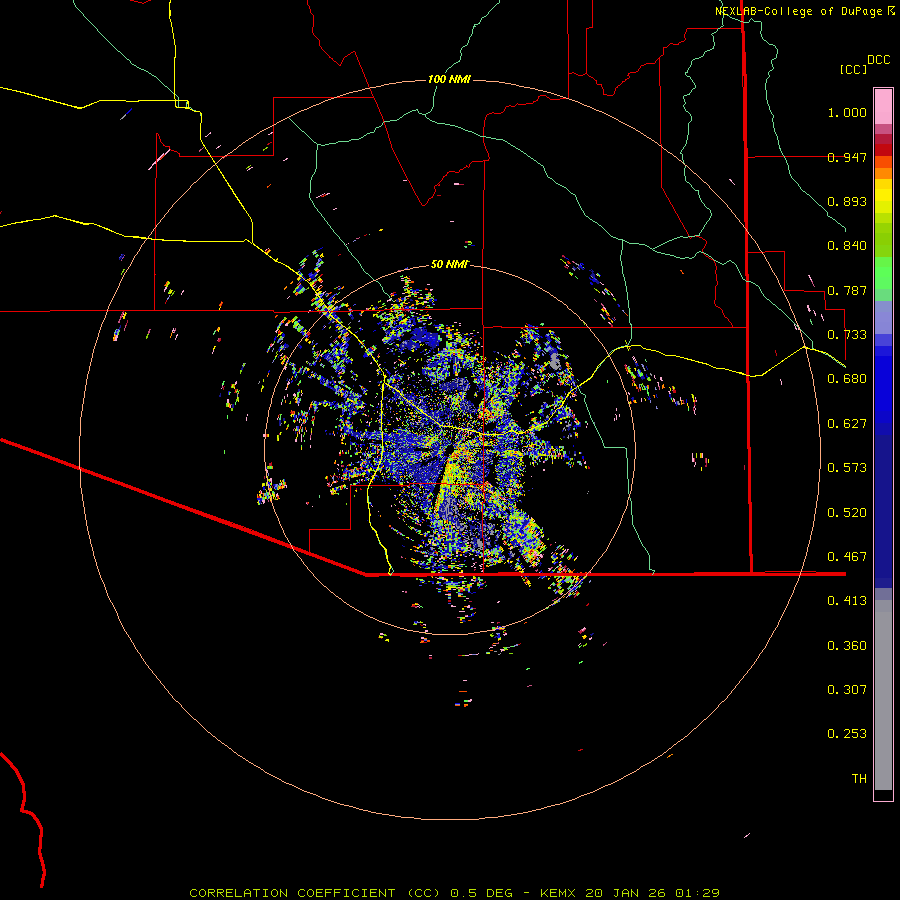
Task: Click the 0.787 legend value
Action: [x=847, y=290]
